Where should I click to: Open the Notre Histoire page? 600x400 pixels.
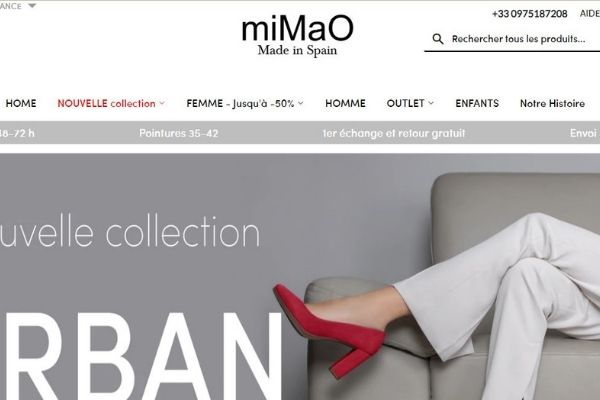pos(552,103)
